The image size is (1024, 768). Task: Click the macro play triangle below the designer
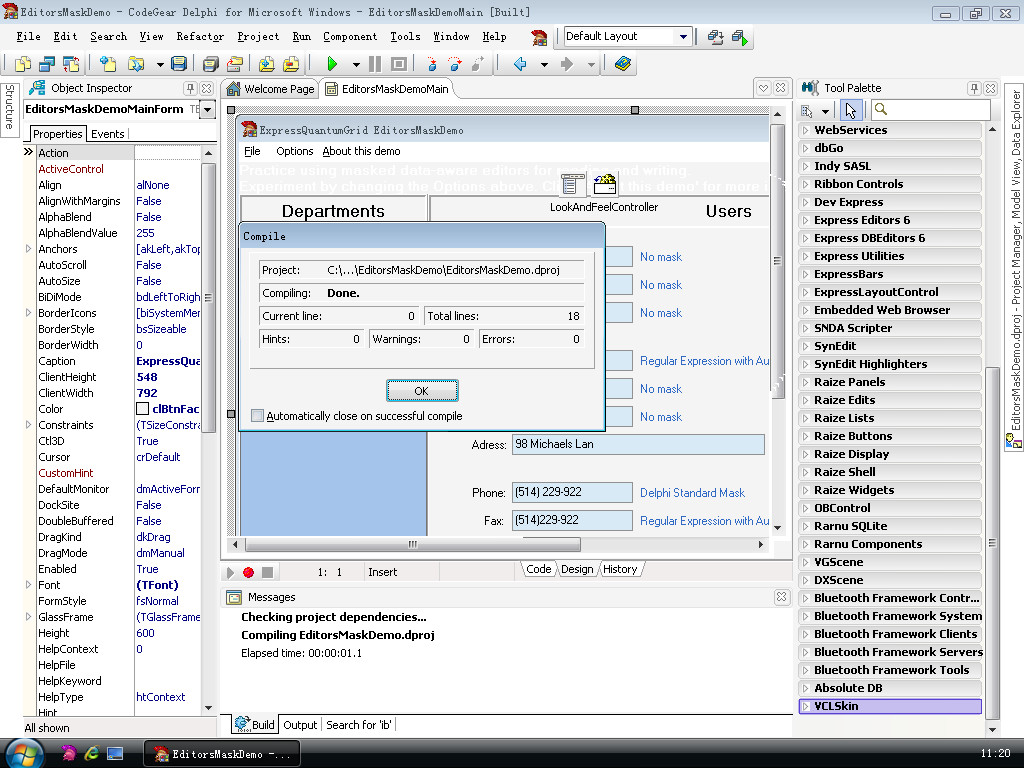pos(230,573)
